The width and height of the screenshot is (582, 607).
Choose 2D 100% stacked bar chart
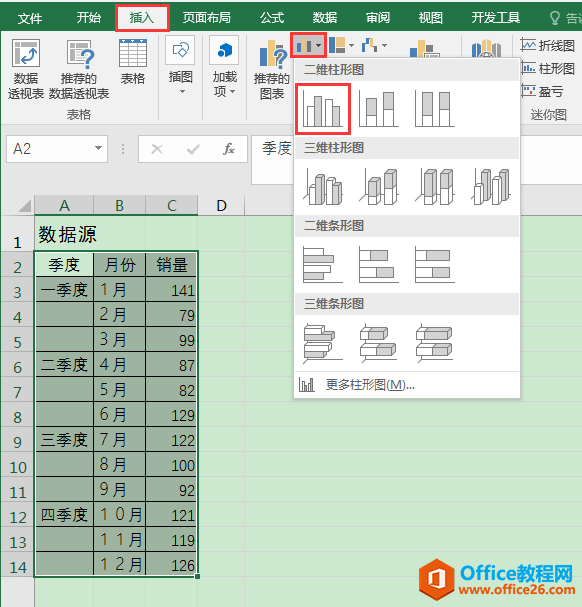click(x=434, y=264)
